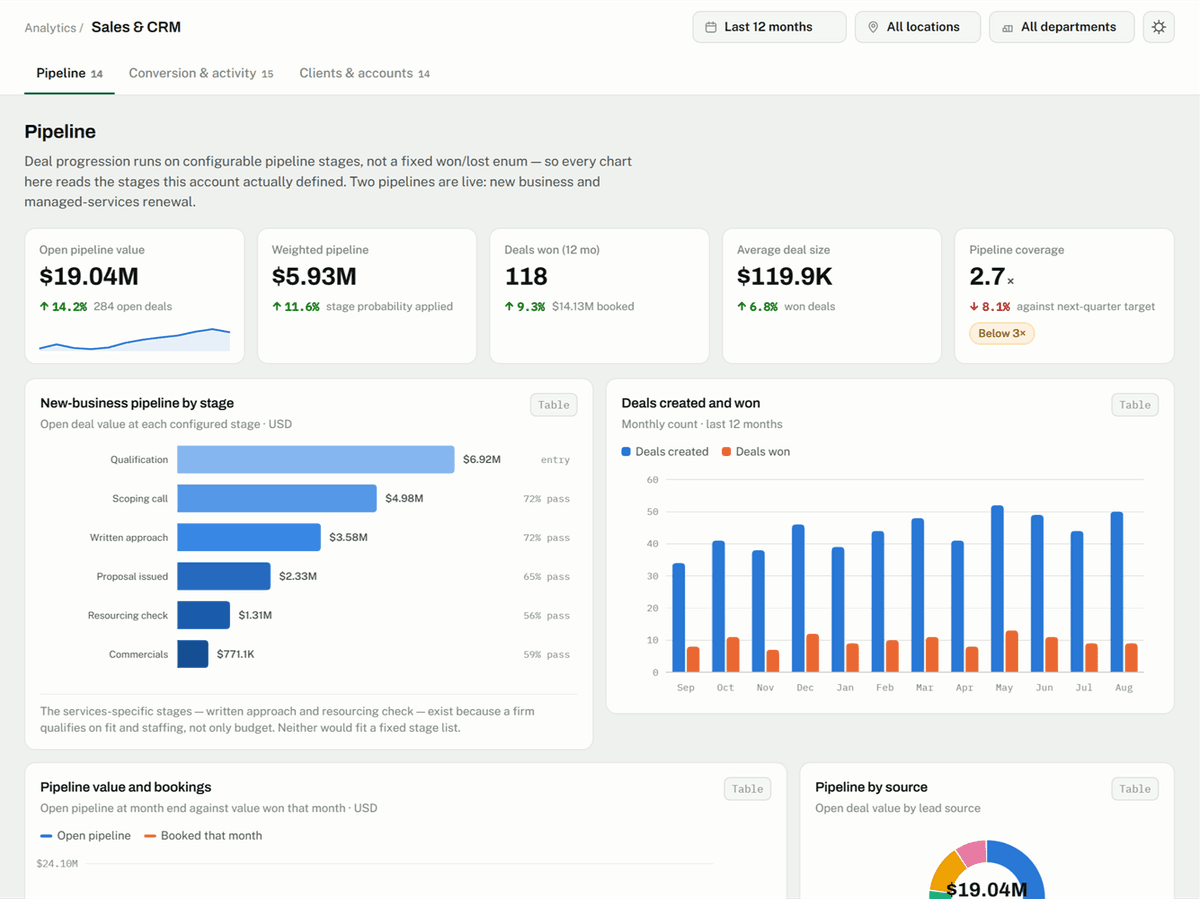Open the All locations filter

point(917,27)
